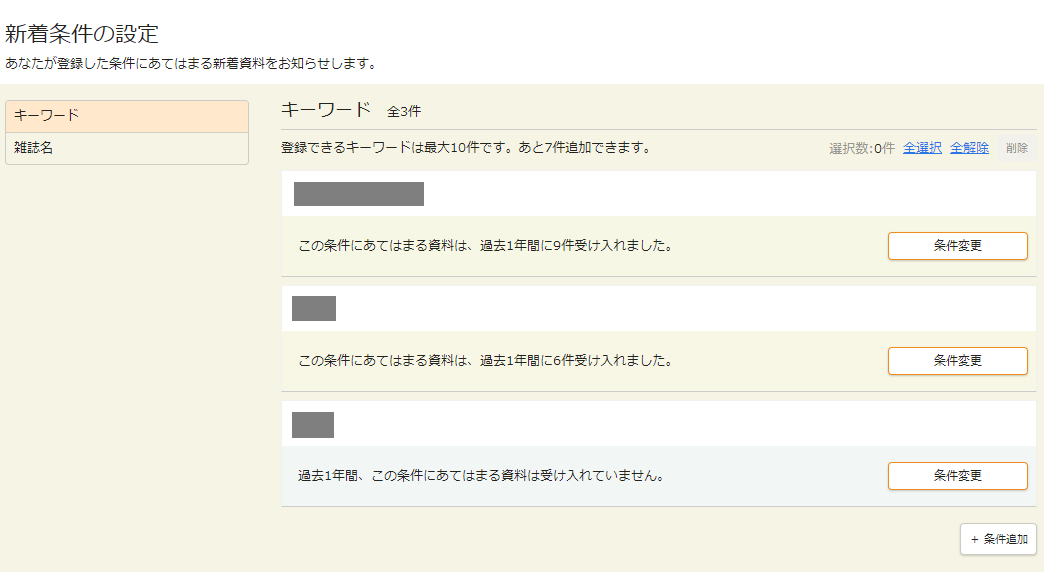
Task: Select the third keyword's redacted gray label
Action: (313, 425)
